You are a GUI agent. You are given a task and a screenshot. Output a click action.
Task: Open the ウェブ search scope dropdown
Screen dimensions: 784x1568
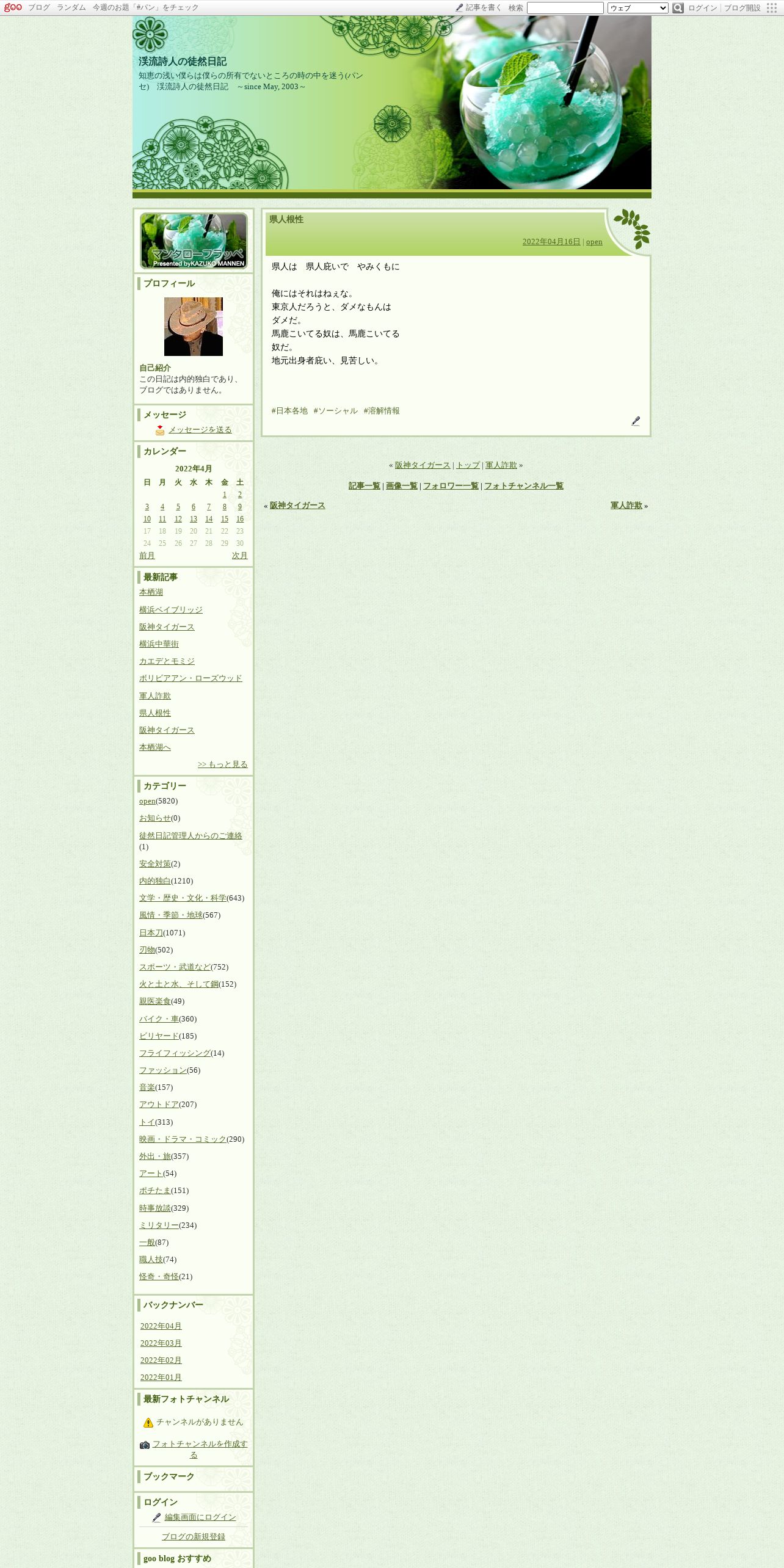(x=637, y=8)
